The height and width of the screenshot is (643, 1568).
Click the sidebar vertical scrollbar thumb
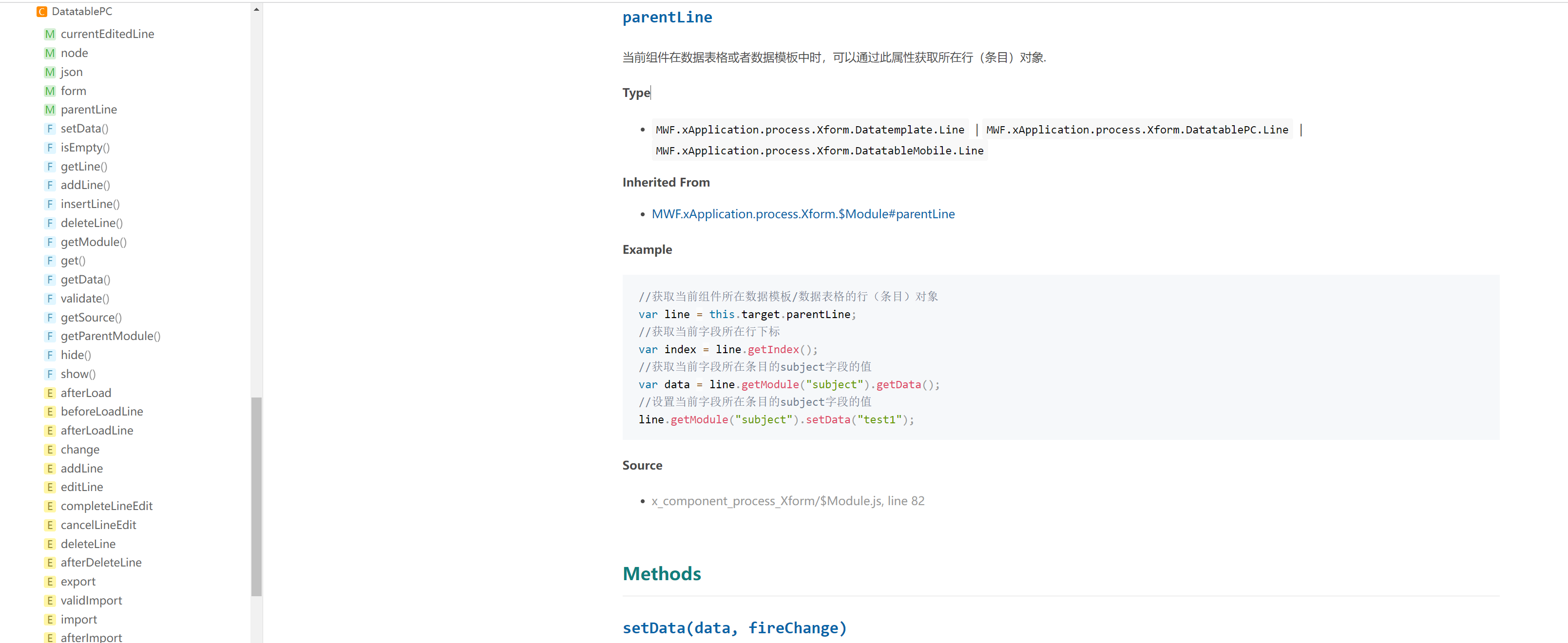(x=256, y=496)
